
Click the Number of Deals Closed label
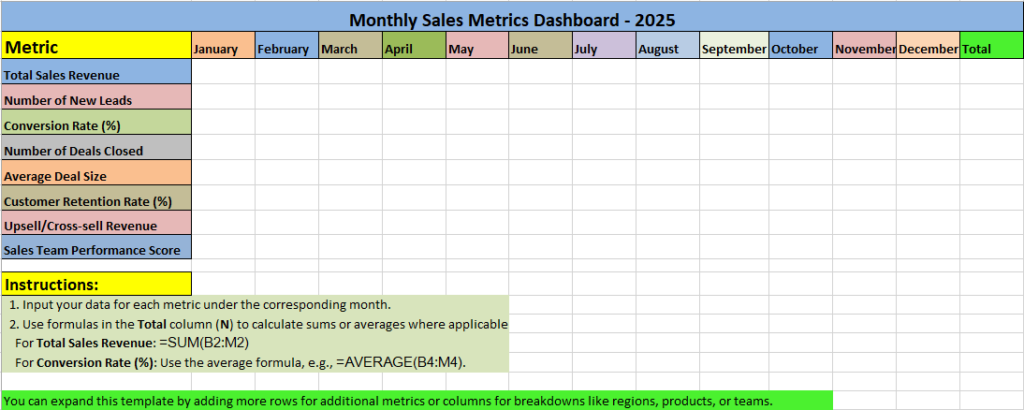96,150
